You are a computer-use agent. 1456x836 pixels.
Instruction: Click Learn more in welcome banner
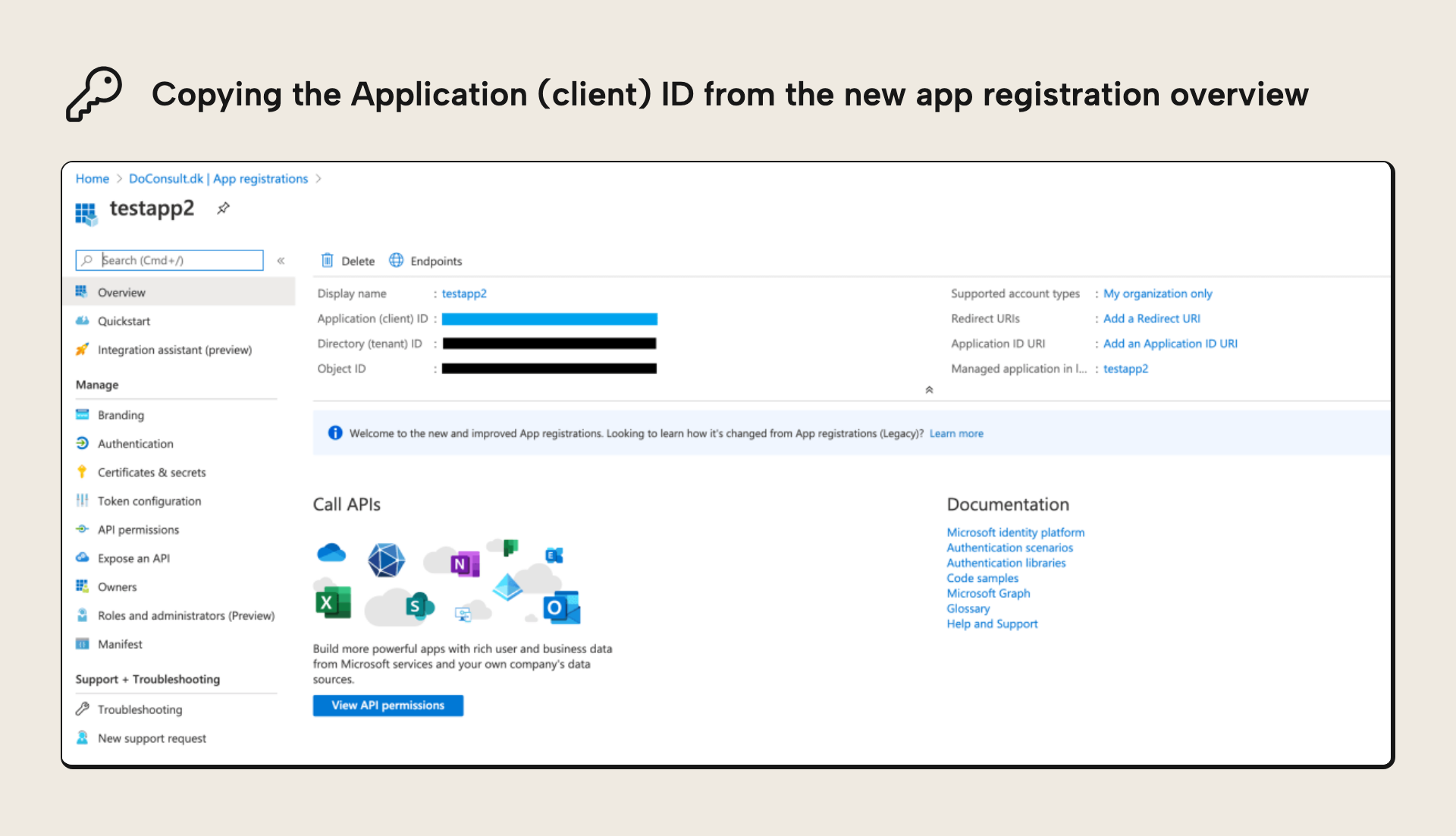pyautogui.click(x=956, y=433)
